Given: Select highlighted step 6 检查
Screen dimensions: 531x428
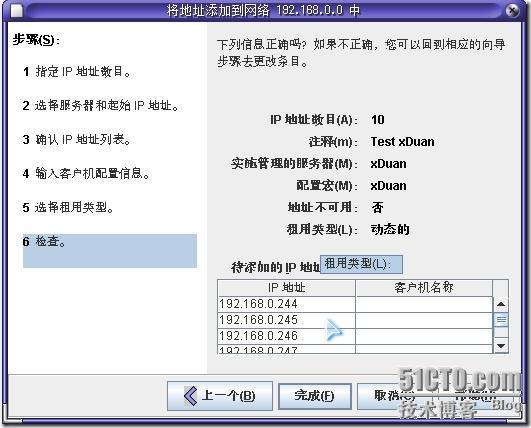Looking at the screenshot, I should pyautogui.click(x=110, y=251).
